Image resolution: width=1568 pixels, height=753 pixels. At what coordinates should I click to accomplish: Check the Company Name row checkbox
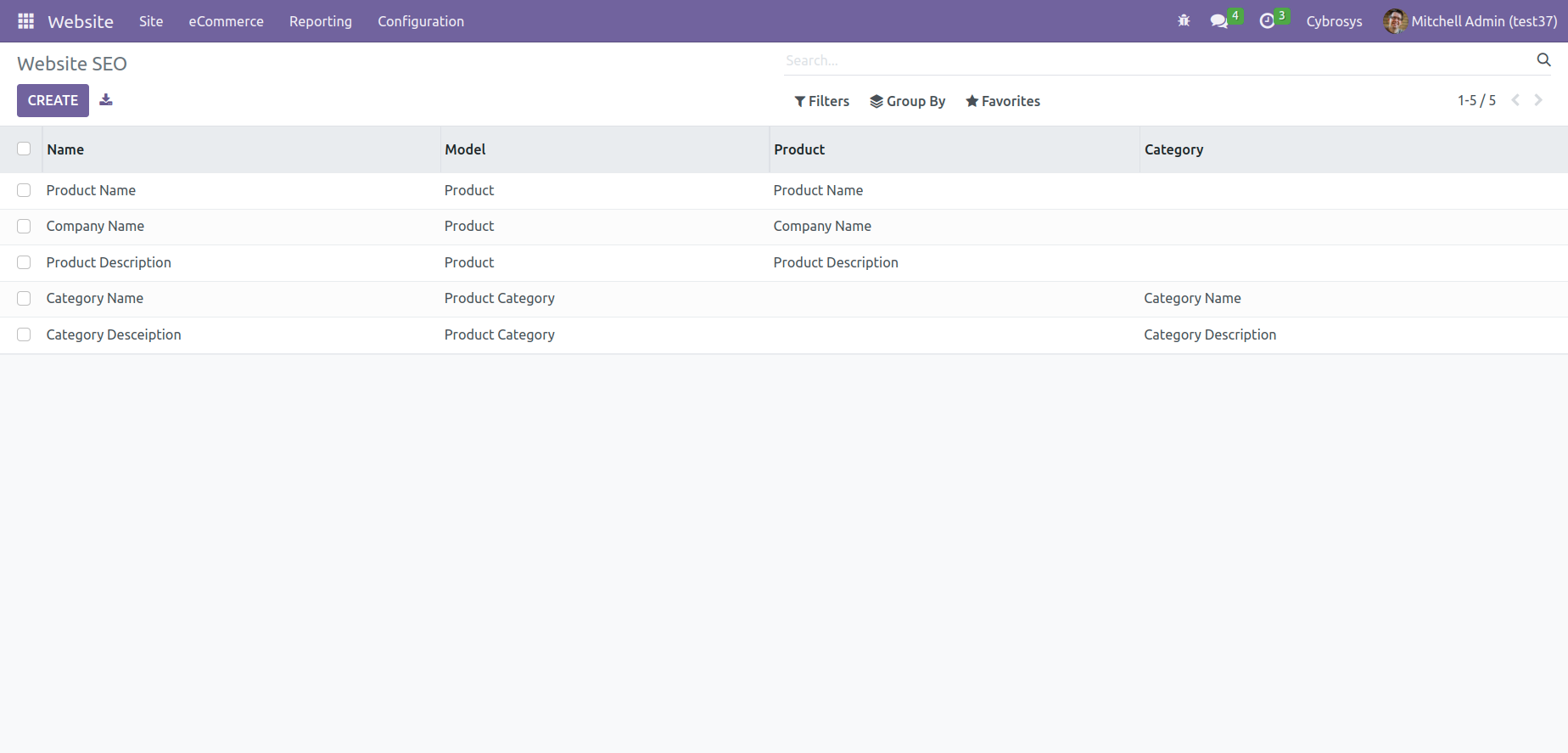click(24, 227)
